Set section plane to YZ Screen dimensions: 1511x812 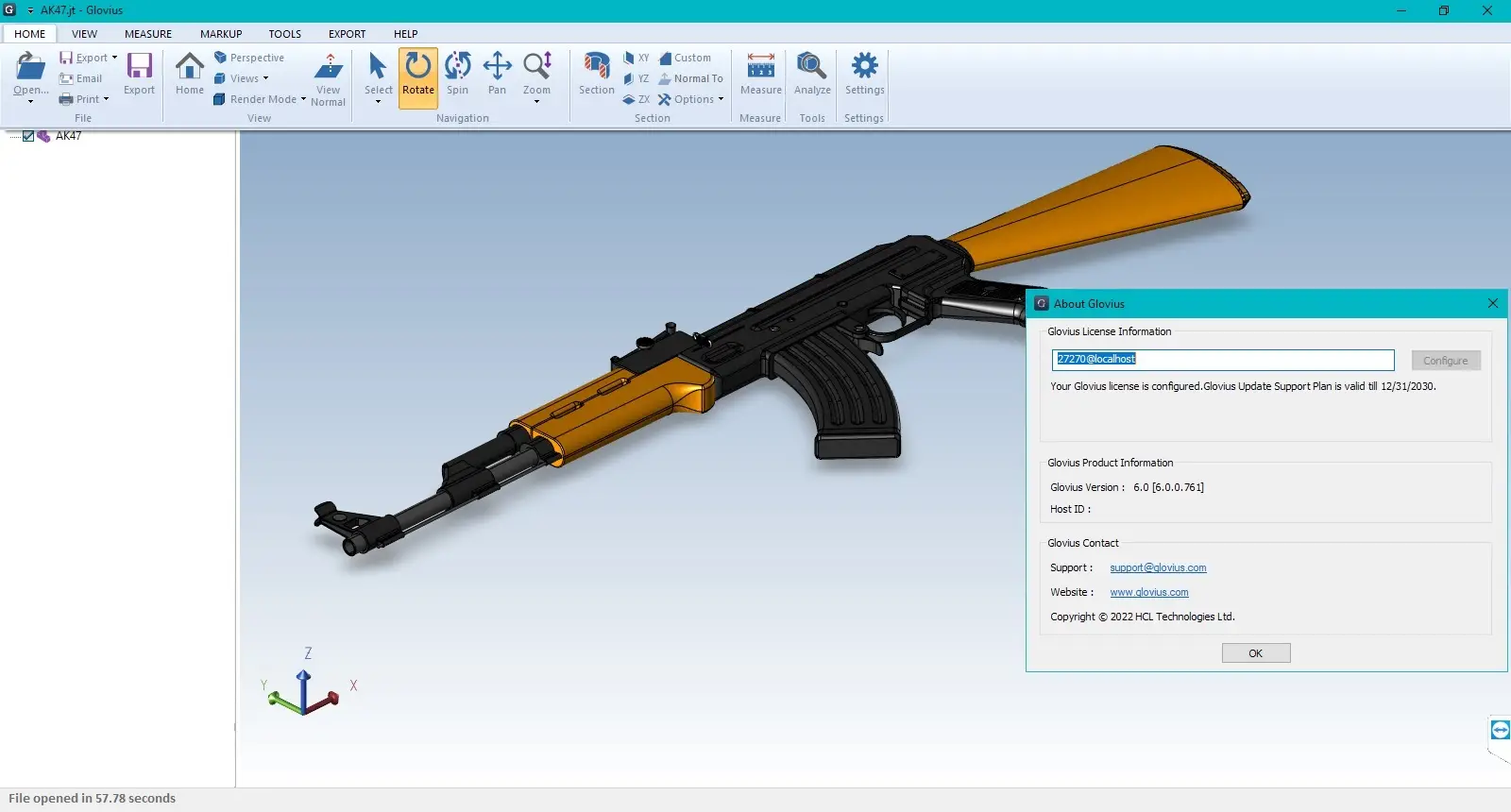pos(637,78)
